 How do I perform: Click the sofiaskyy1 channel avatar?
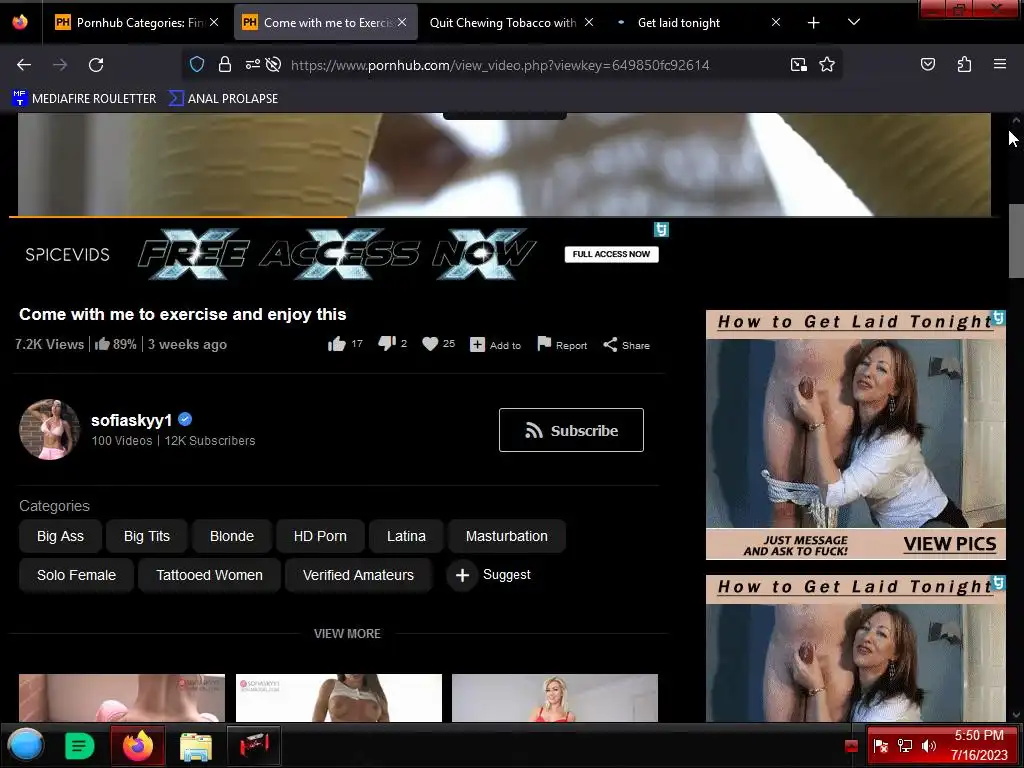(x=50, y=430)
